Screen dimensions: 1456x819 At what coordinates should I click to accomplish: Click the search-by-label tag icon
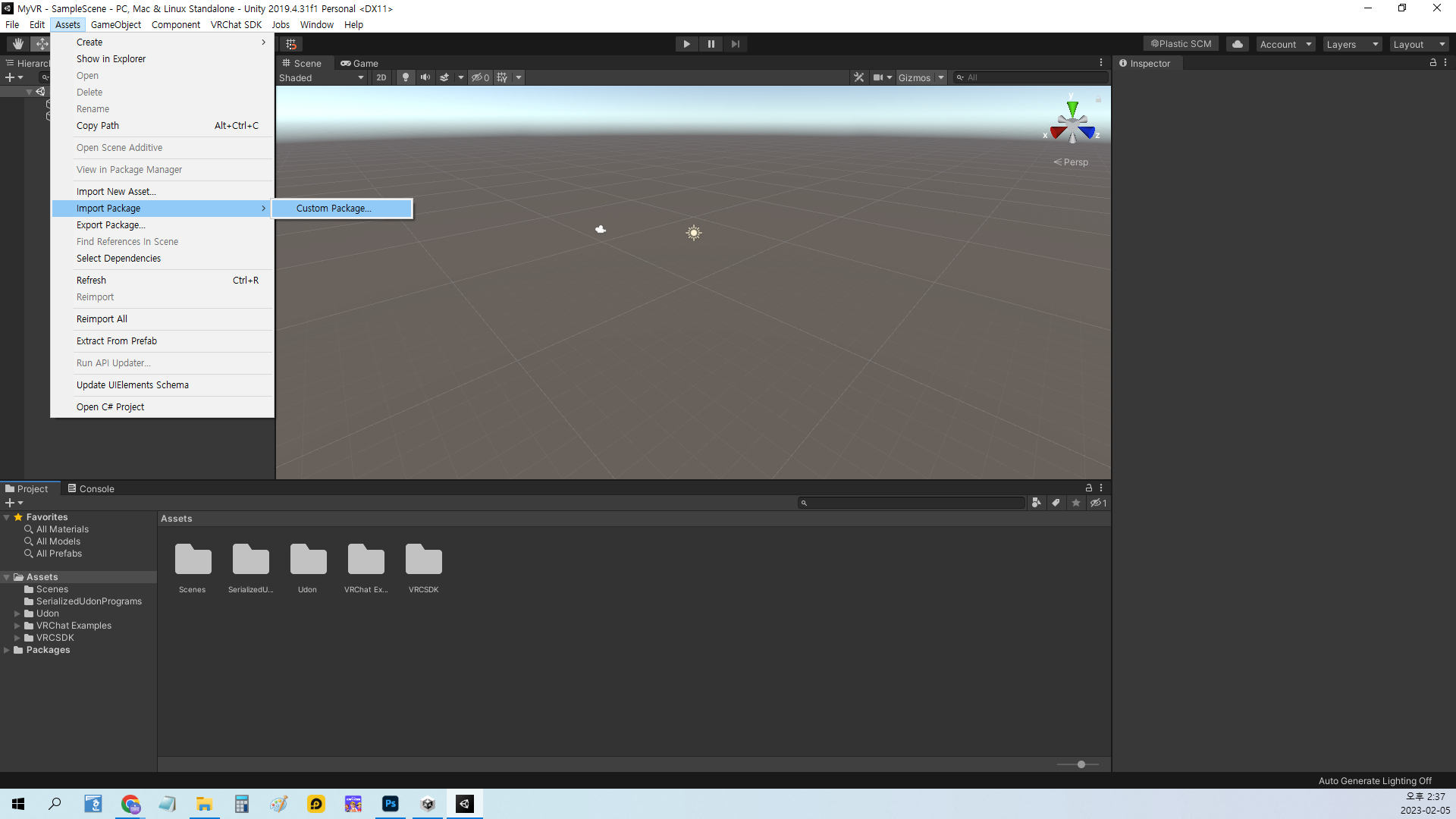pyautogui.click(x=1056, y=503)
